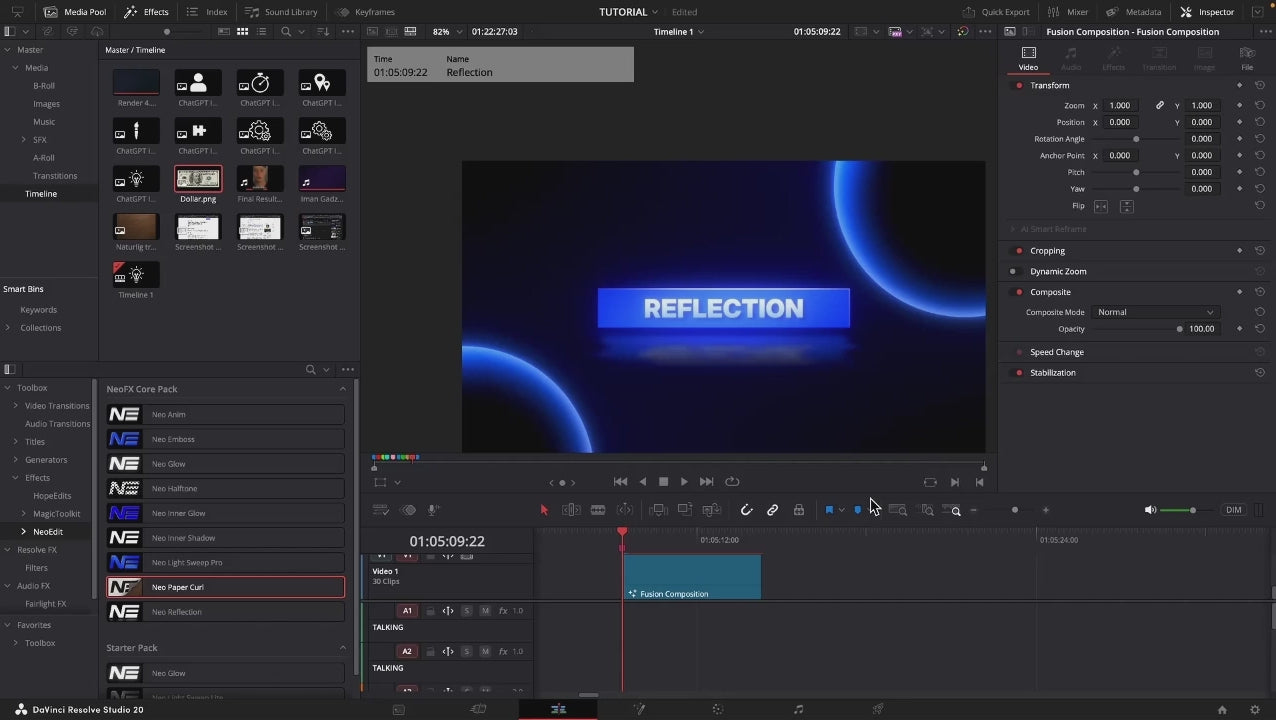Viewport: 1276px width, 720px height.
Task: Expand the Video Transitions tree item
Action: click(x=15, y=406)
